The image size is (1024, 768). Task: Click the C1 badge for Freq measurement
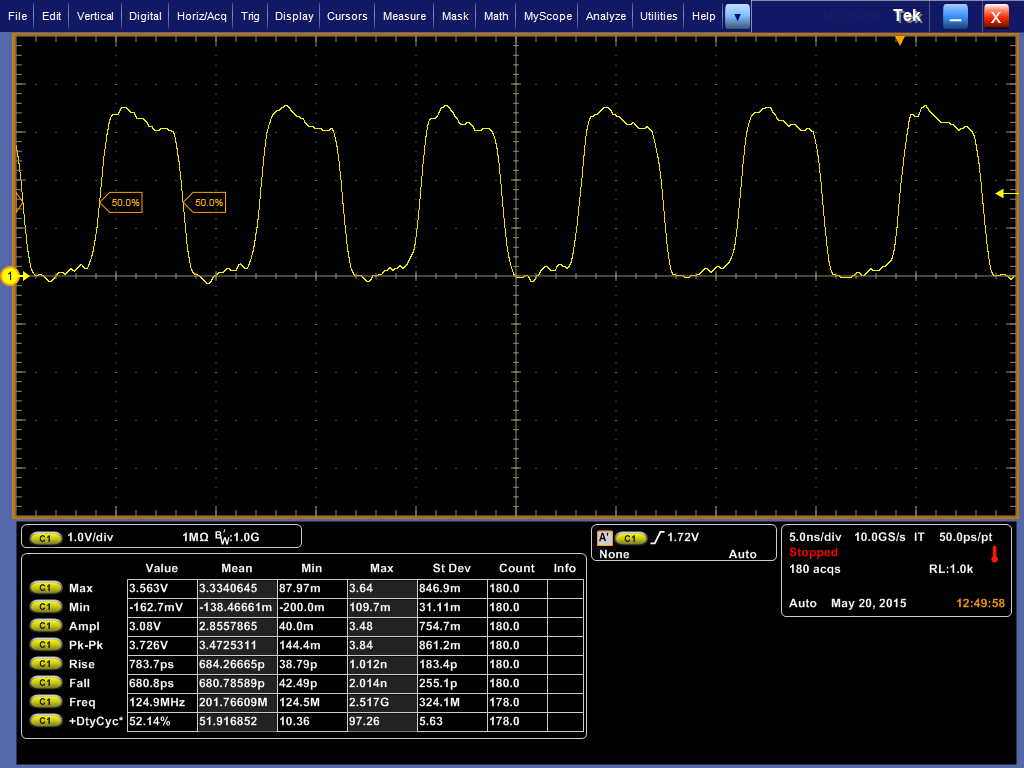[46, 702]
